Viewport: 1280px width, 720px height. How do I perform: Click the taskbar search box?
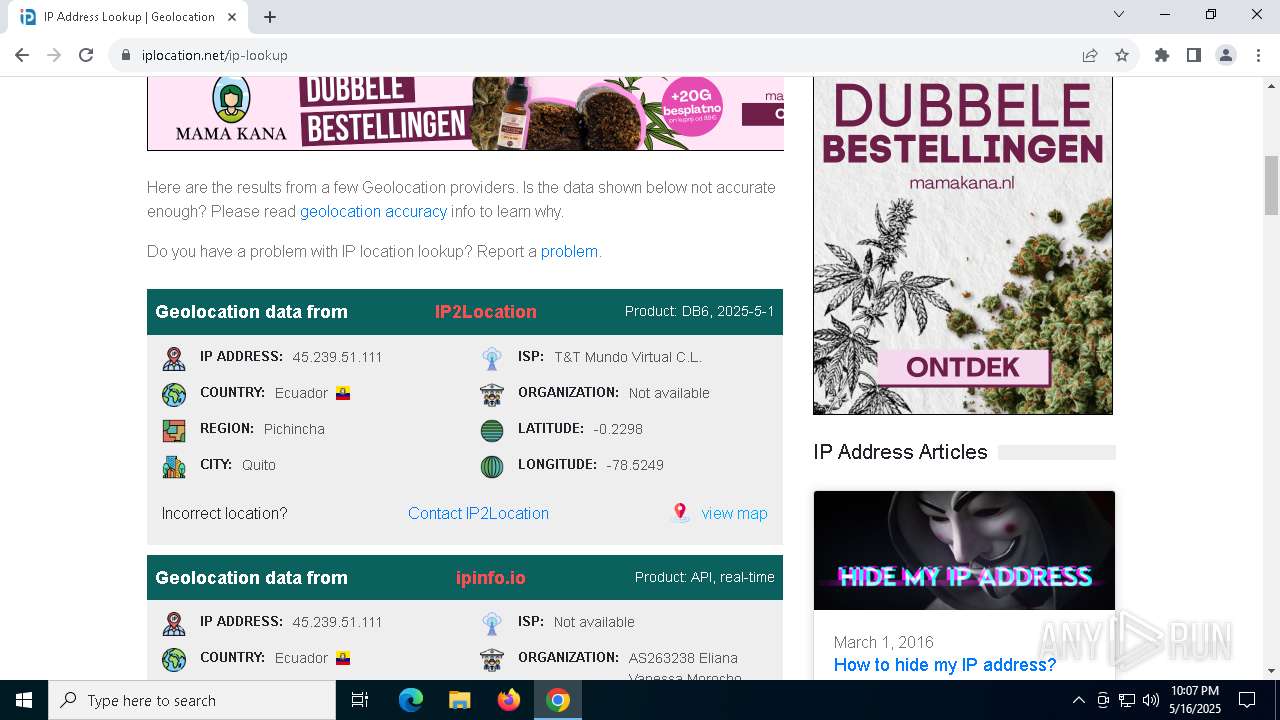[x=192, y=700]
